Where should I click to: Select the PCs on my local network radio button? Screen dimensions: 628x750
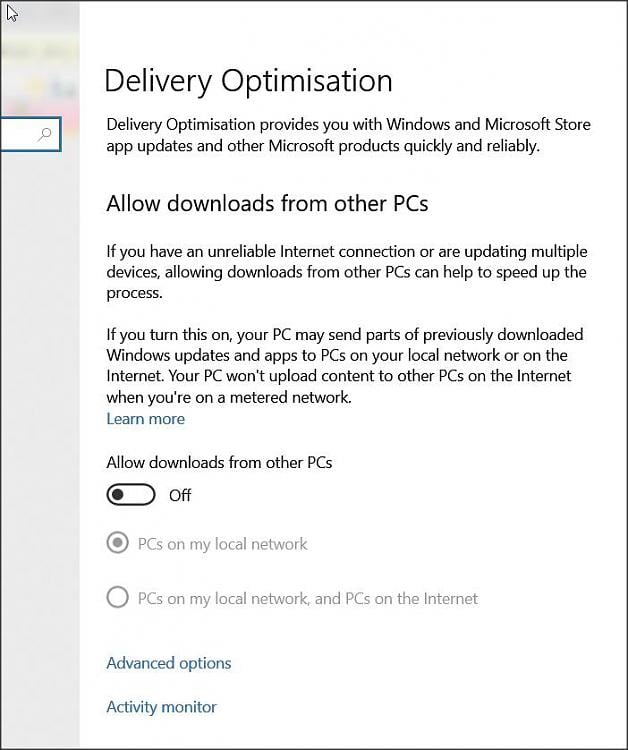pos(118,544)
